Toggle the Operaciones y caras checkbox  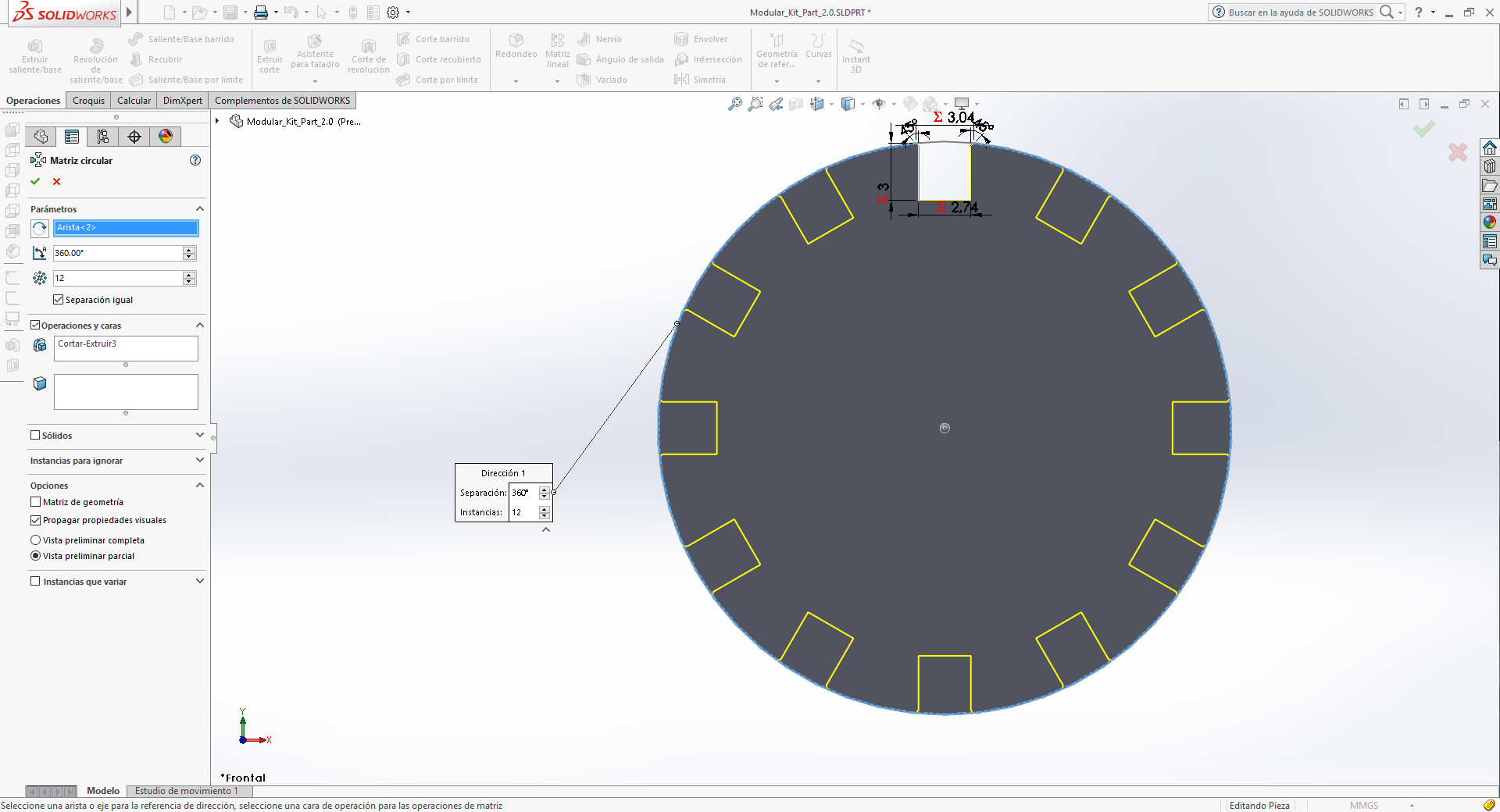35,325
